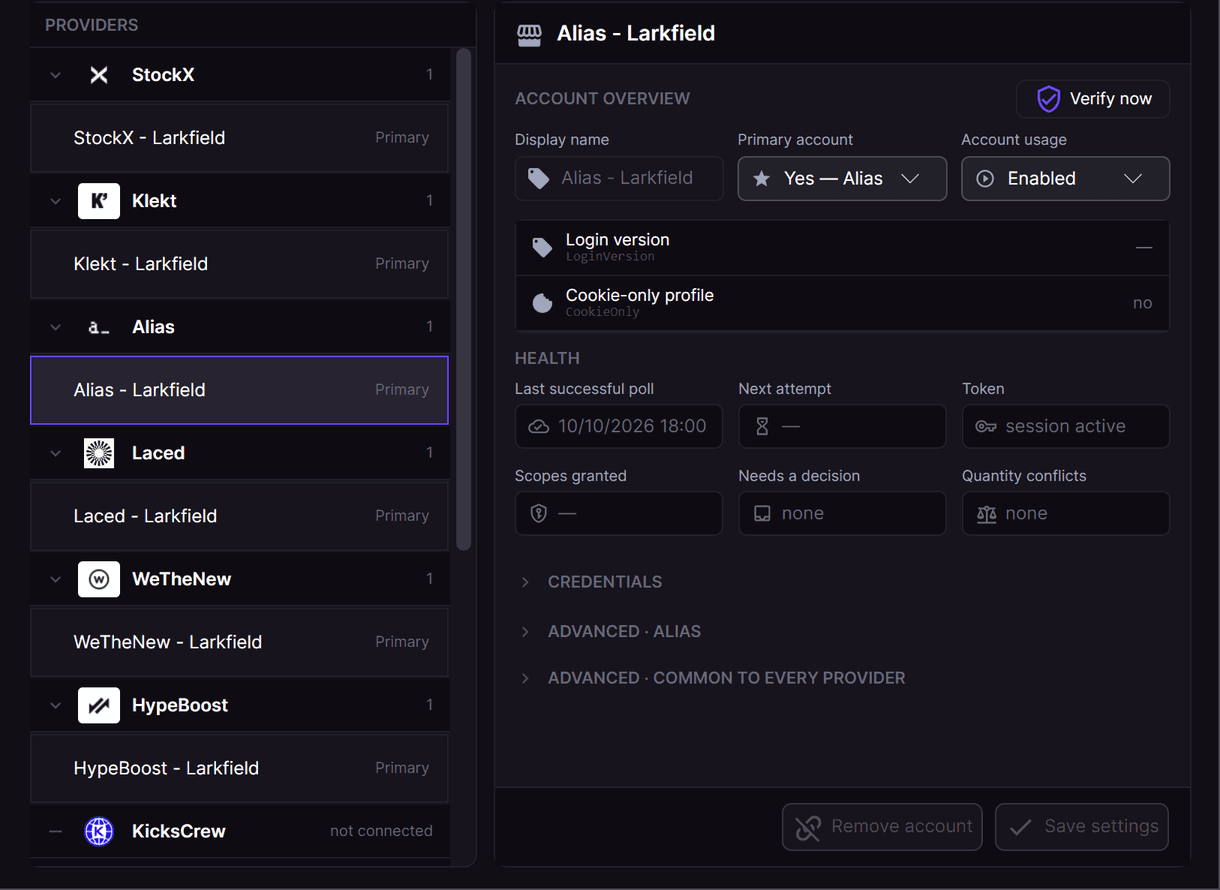Viewport: 1220px width, 890px height.
Task: Click the Quantity conflicts none field
Action: (1066, 513)
